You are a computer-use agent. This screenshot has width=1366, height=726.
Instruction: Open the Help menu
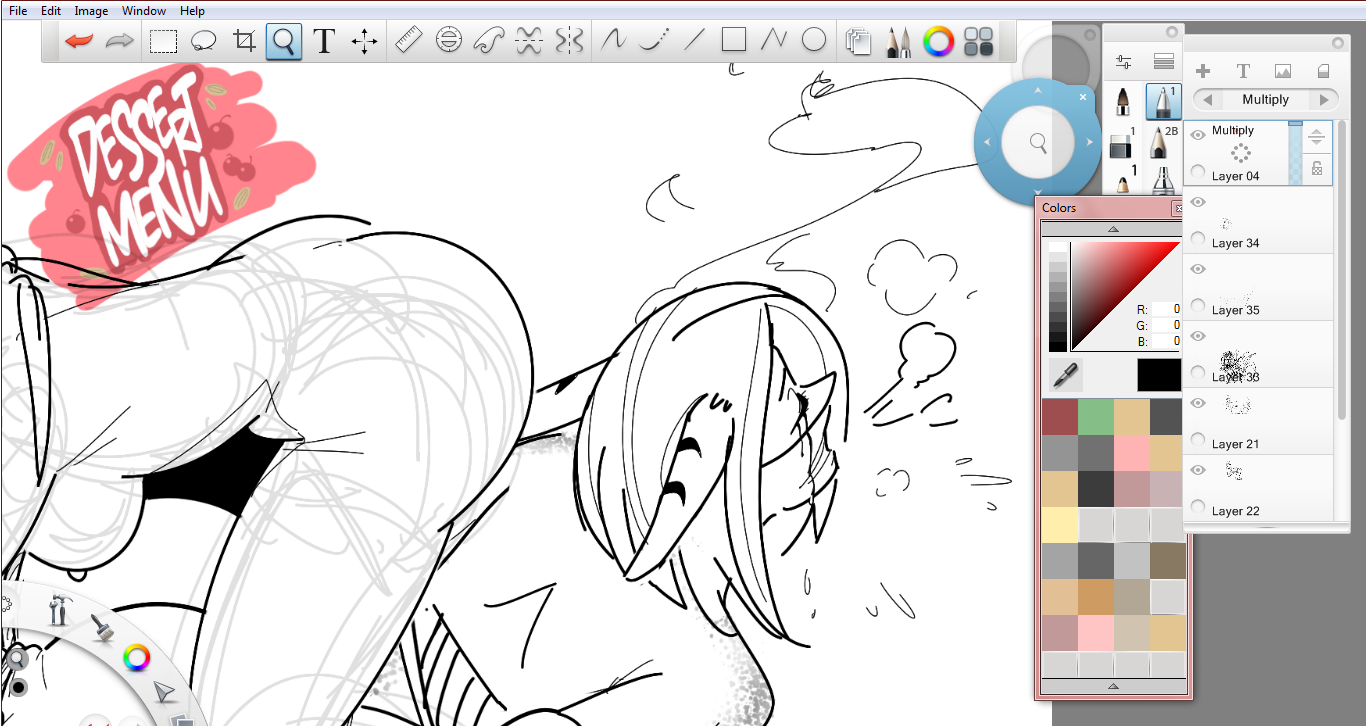pyautogui.click(x=193, y=11)
